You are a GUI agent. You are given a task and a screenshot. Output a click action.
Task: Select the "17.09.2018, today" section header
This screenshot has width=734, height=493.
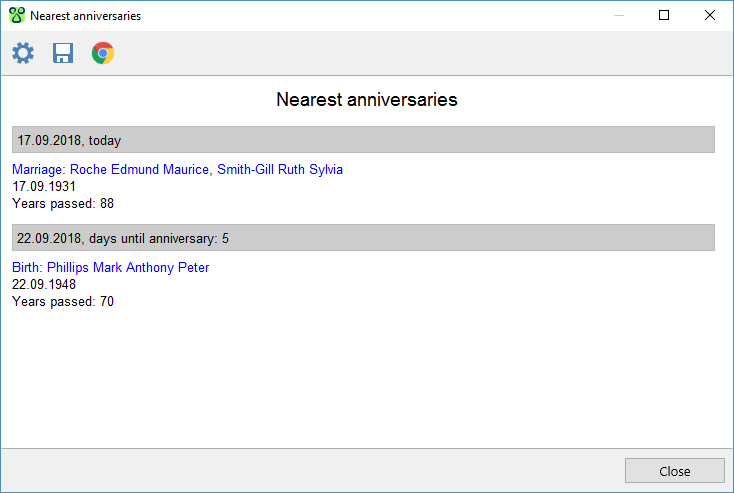(363, 140)
